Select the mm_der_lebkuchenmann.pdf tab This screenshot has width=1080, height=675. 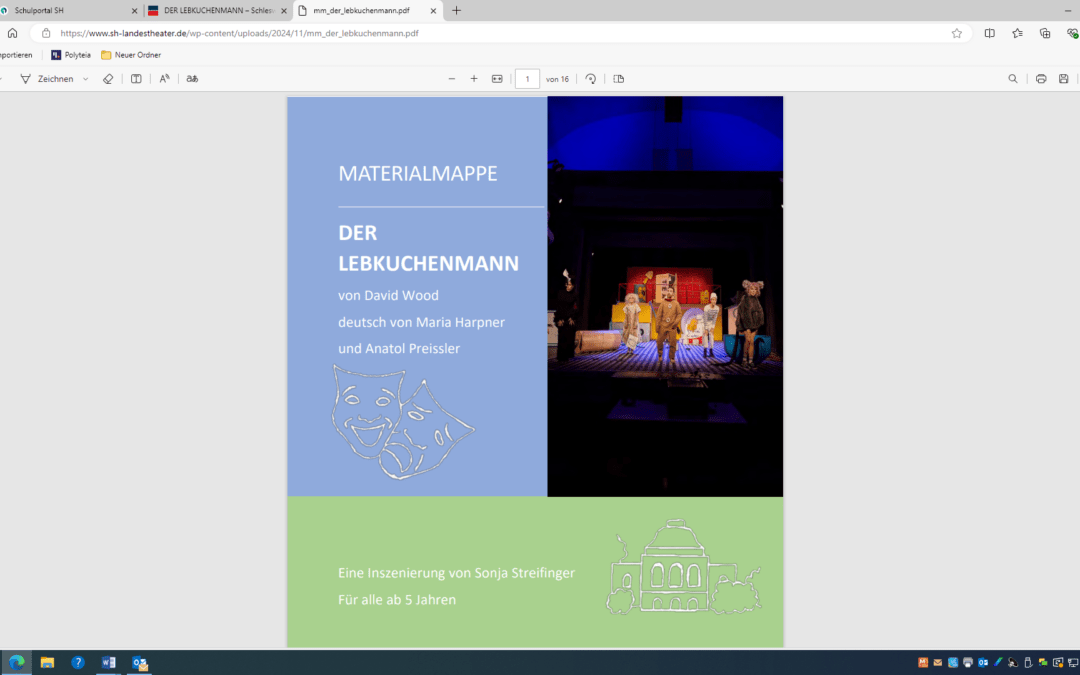[x=368, y=10]
